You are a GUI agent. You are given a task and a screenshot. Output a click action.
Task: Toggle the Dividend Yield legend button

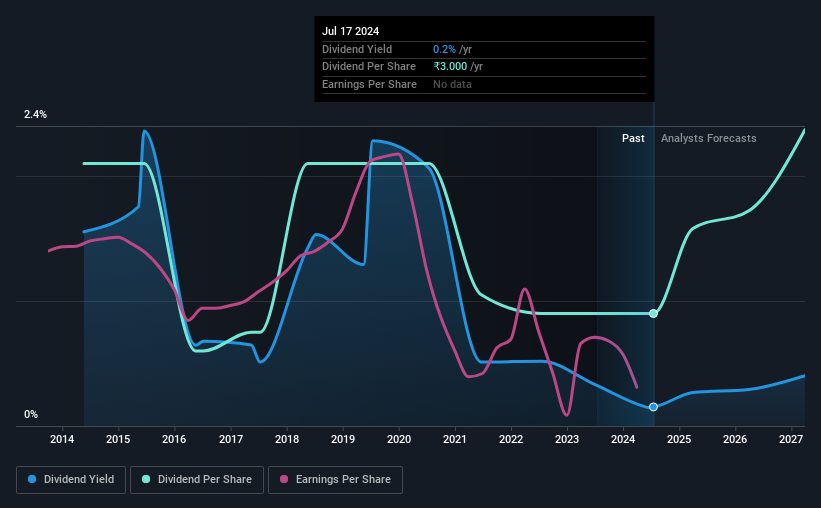71,480
